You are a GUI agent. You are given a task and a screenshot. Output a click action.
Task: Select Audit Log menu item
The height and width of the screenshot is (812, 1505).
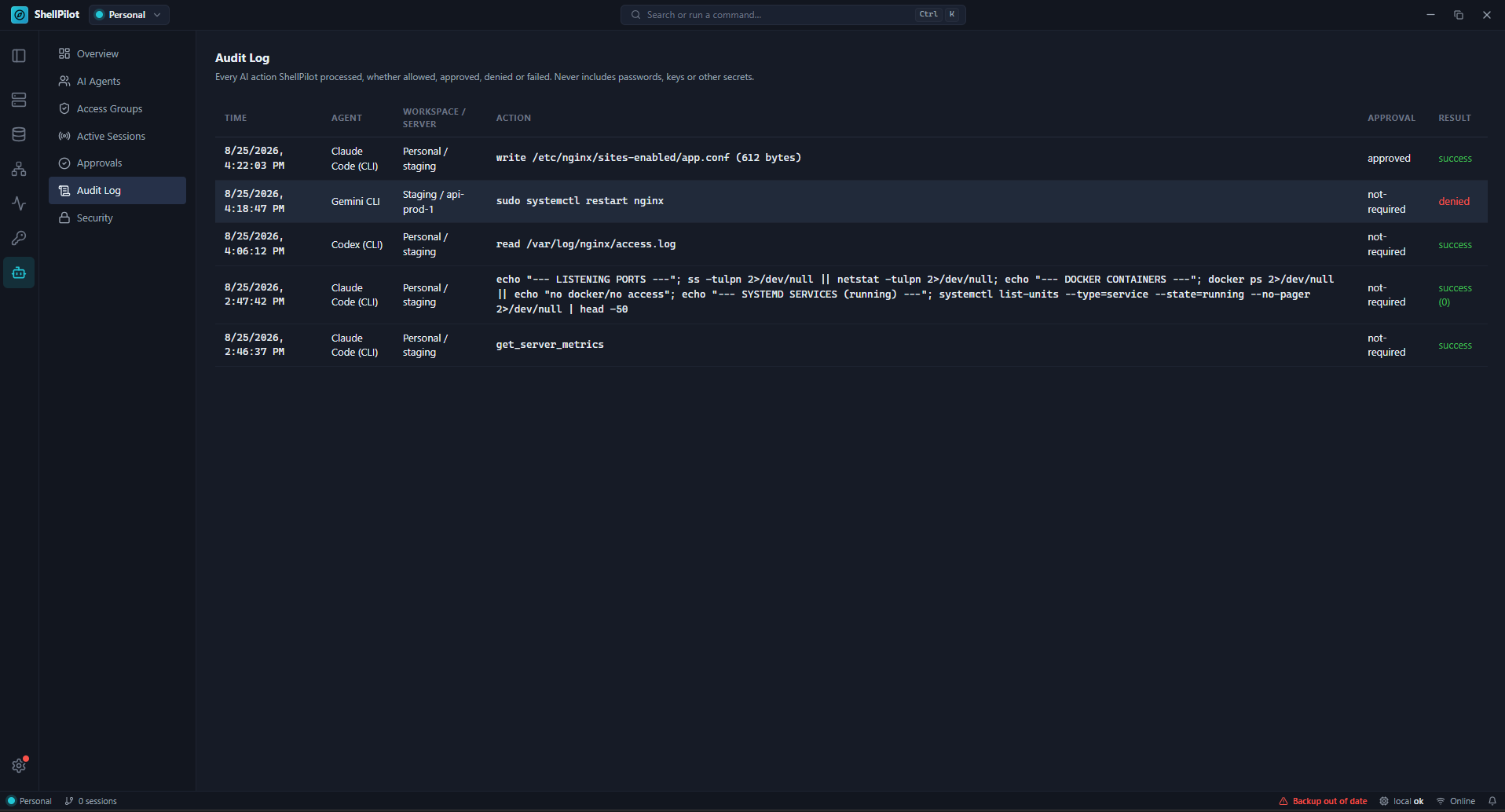click(117, 191)
